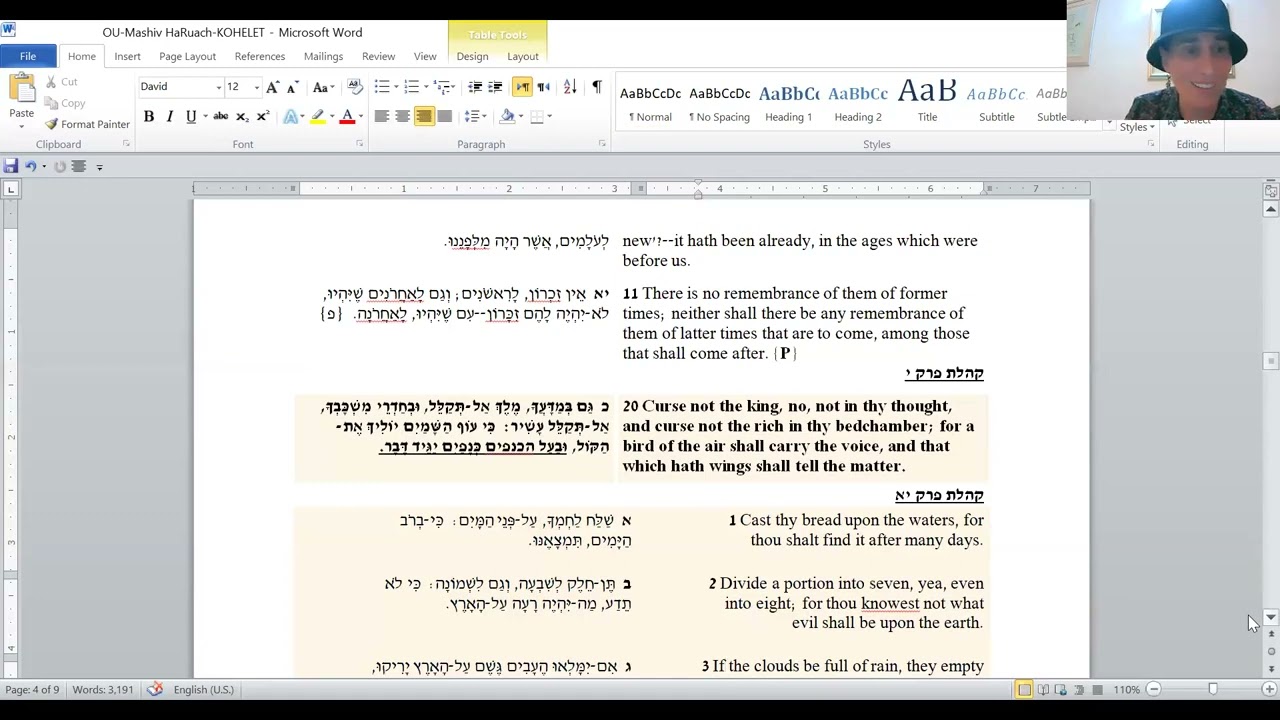Open the File menu tab
Image resolution: width=1280 pixels, height=720 pixels.
click(28, 56)
